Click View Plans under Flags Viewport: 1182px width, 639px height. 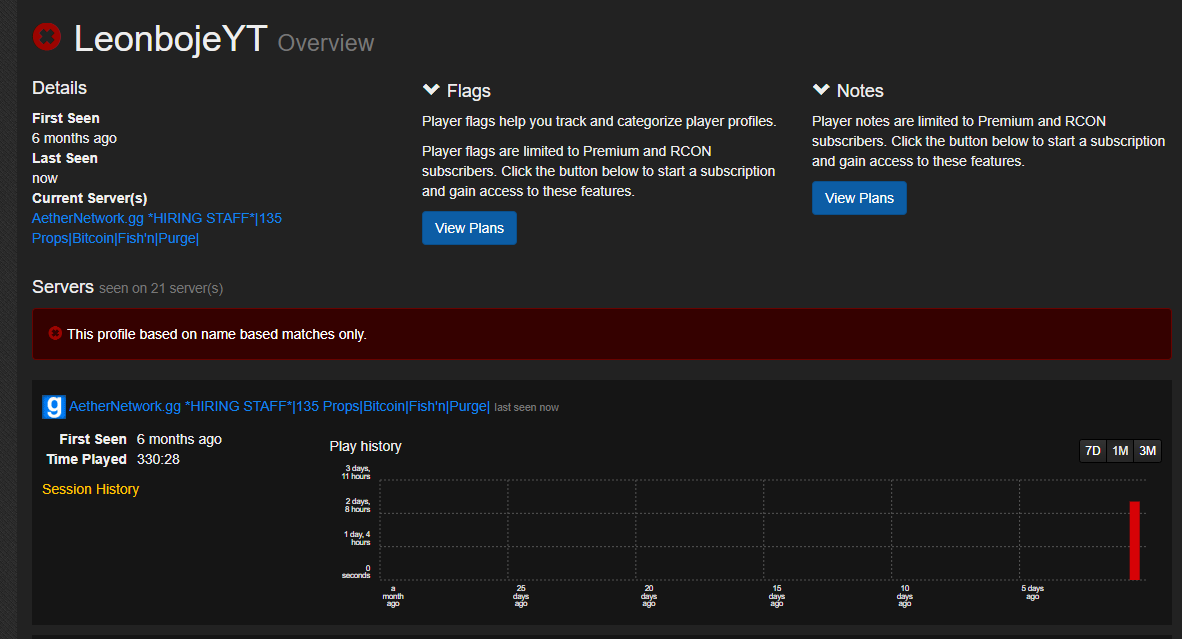469,228
